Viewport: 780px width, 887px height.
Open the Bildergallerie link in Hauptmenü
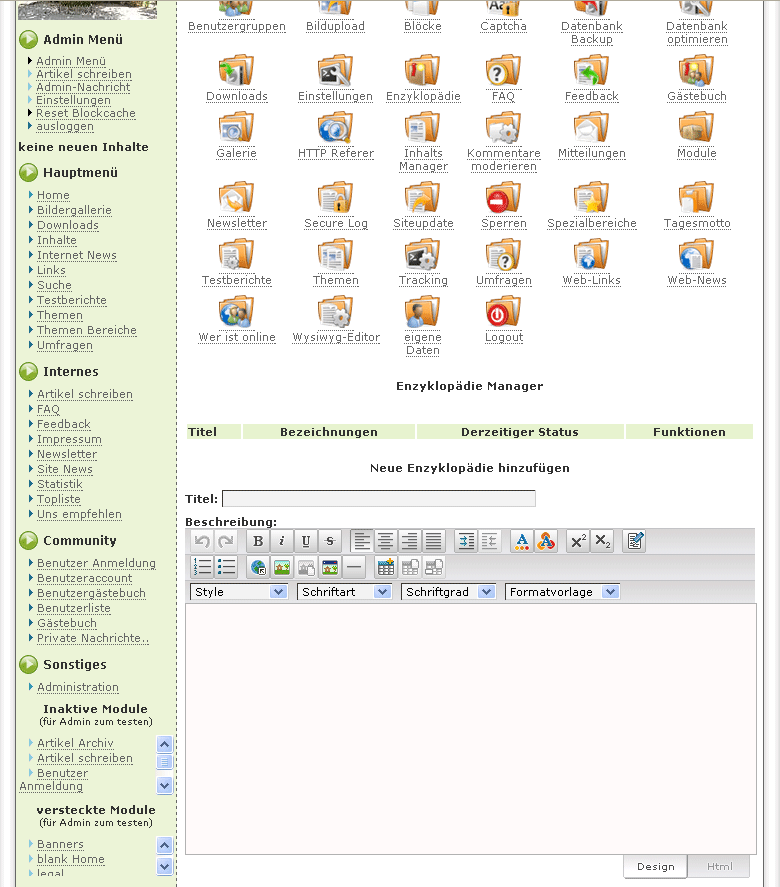coord(74,210)
